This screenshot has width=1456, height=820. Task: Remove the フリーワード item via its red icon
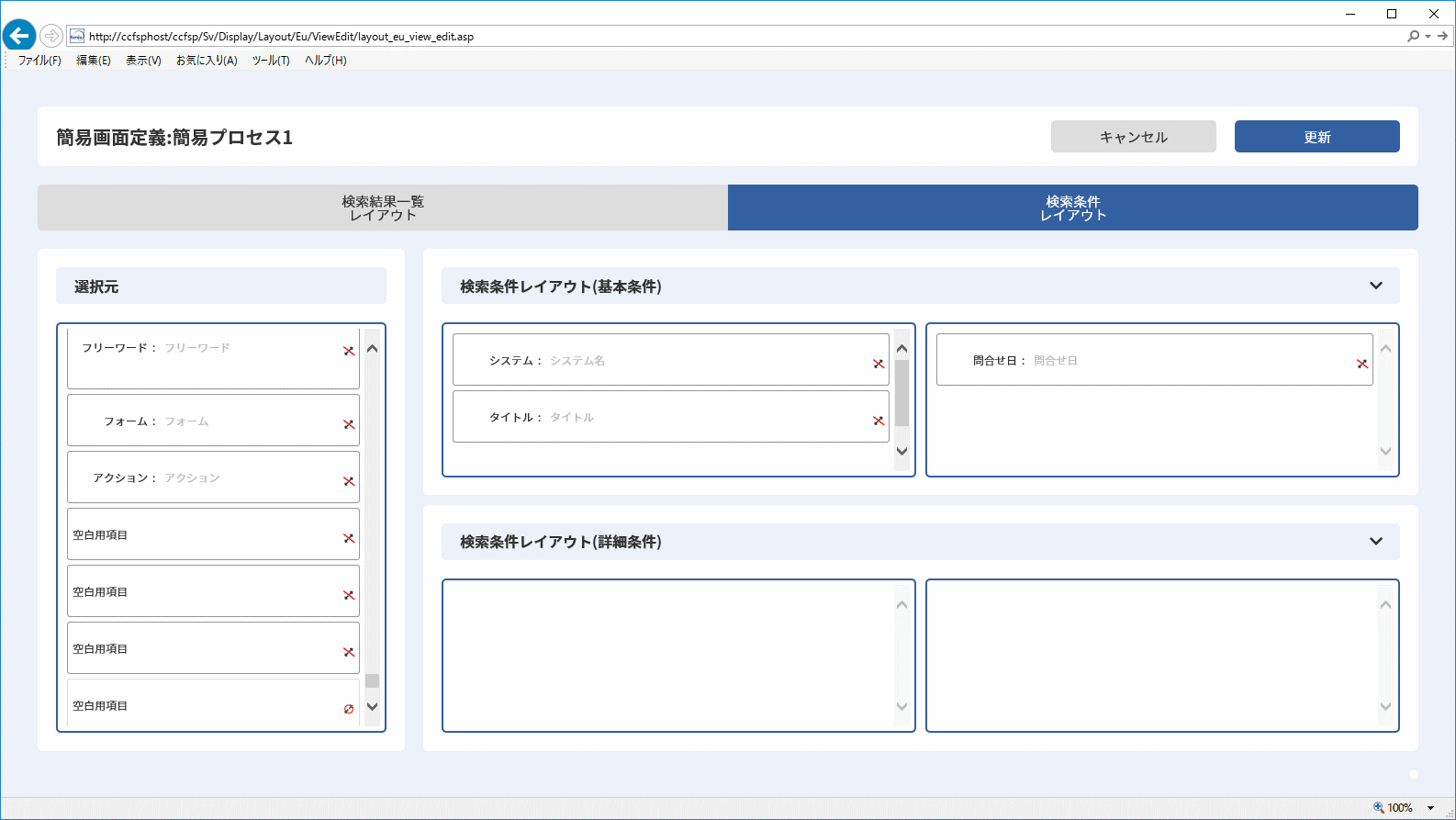349,351
